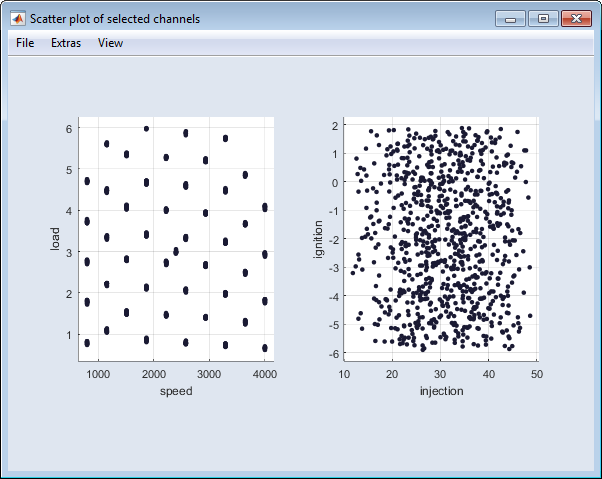Select the 'injection' x-axis label
This screenshot has width=602, height=479.
pyautogui.click(x=441, y=391)
